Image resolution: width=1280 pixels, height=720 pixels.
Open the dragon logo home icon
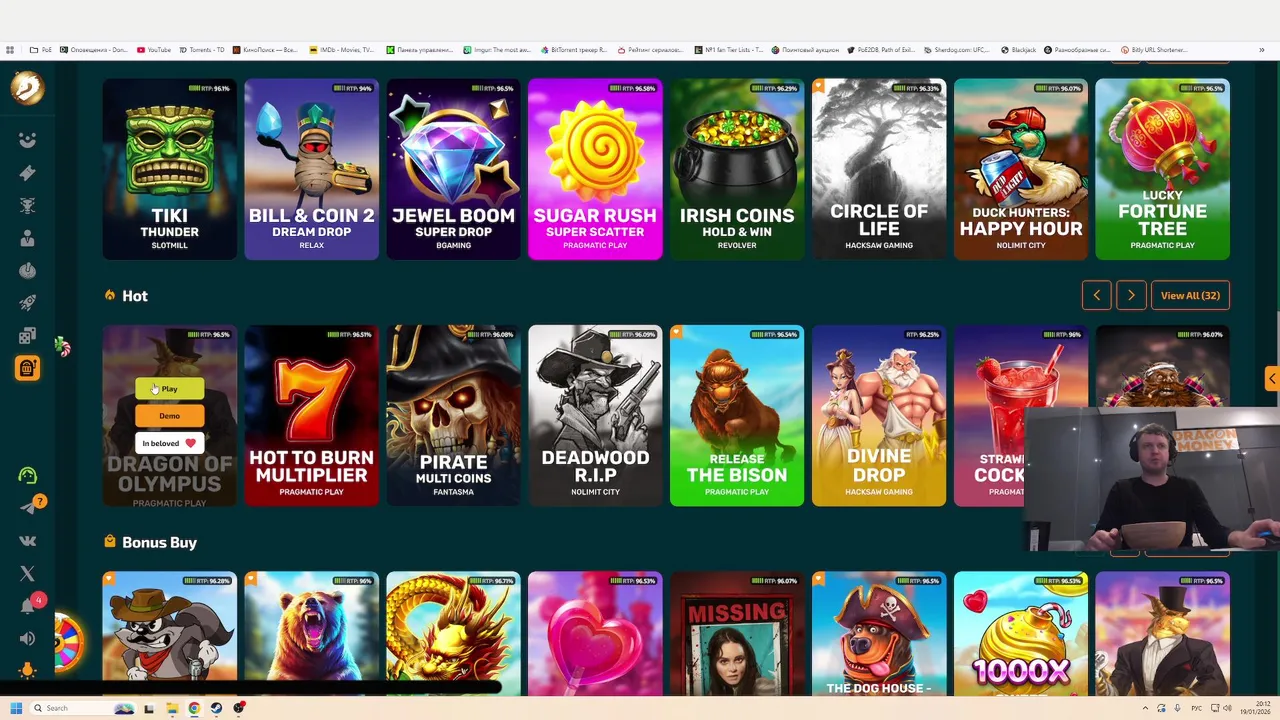[27, 88]
